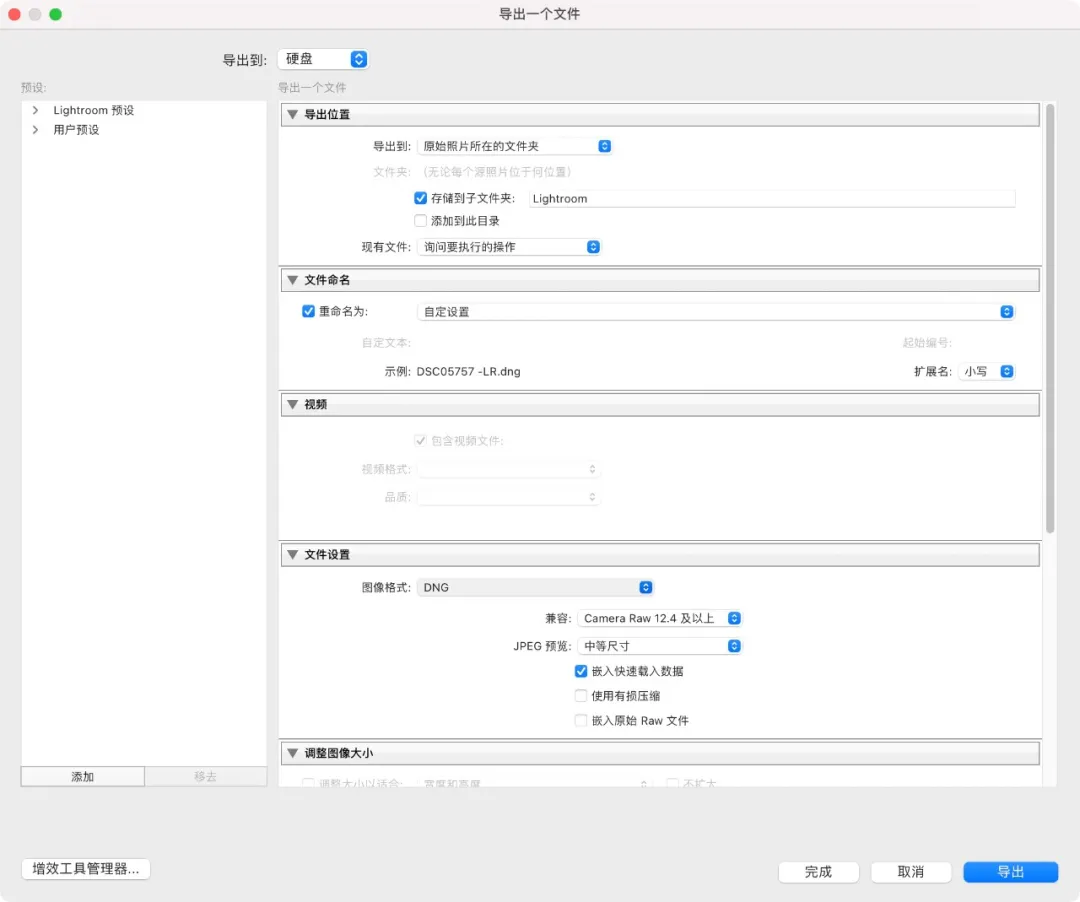Viewport: 1080px width, 902px height.
Task: Select the Lightroom 预设 label
Action: click(94, 110)
